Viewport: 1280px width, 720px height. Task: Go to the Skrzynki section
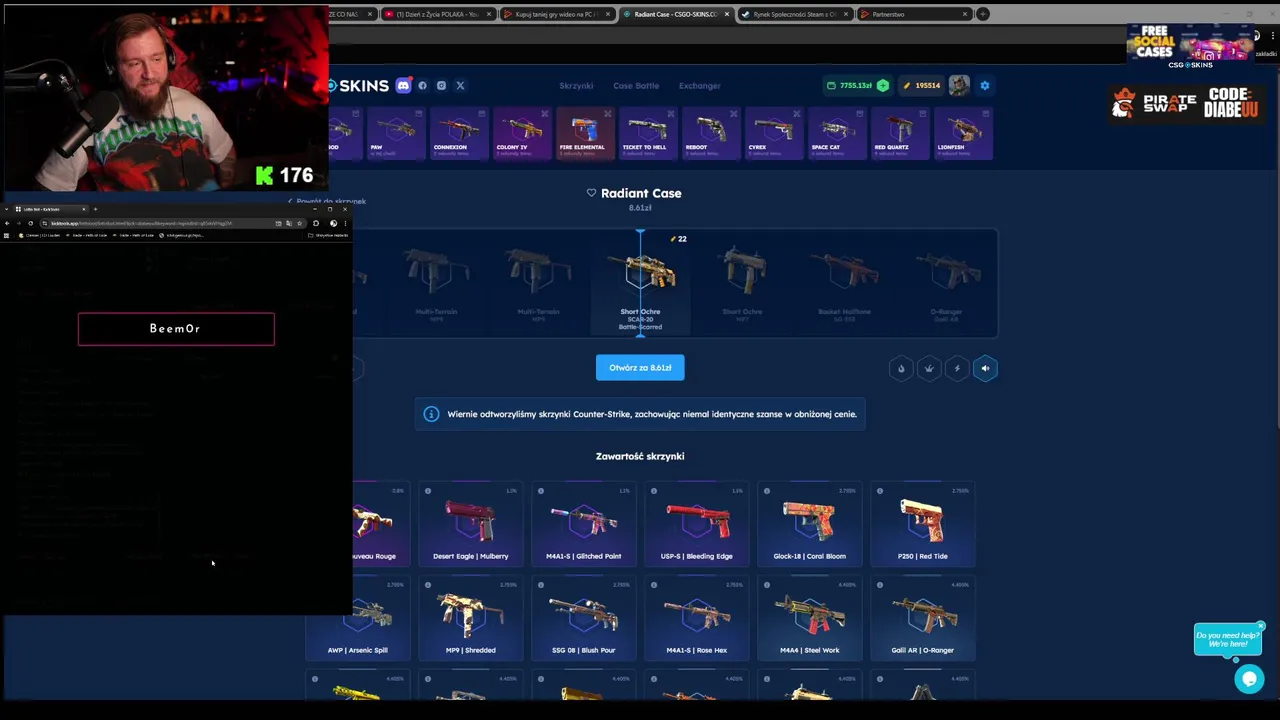click(576, 86)
